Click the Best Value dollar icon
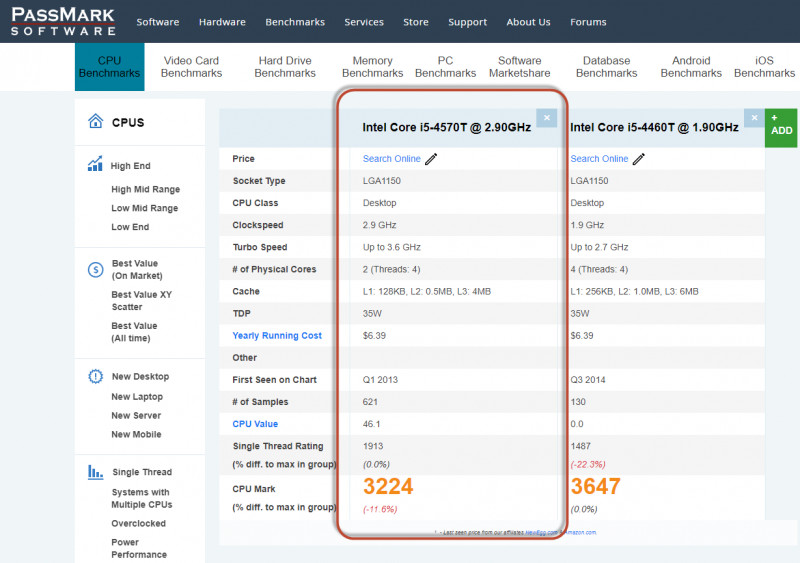Image resolution: width=800 pixels, height=563 pixels. 96,269
